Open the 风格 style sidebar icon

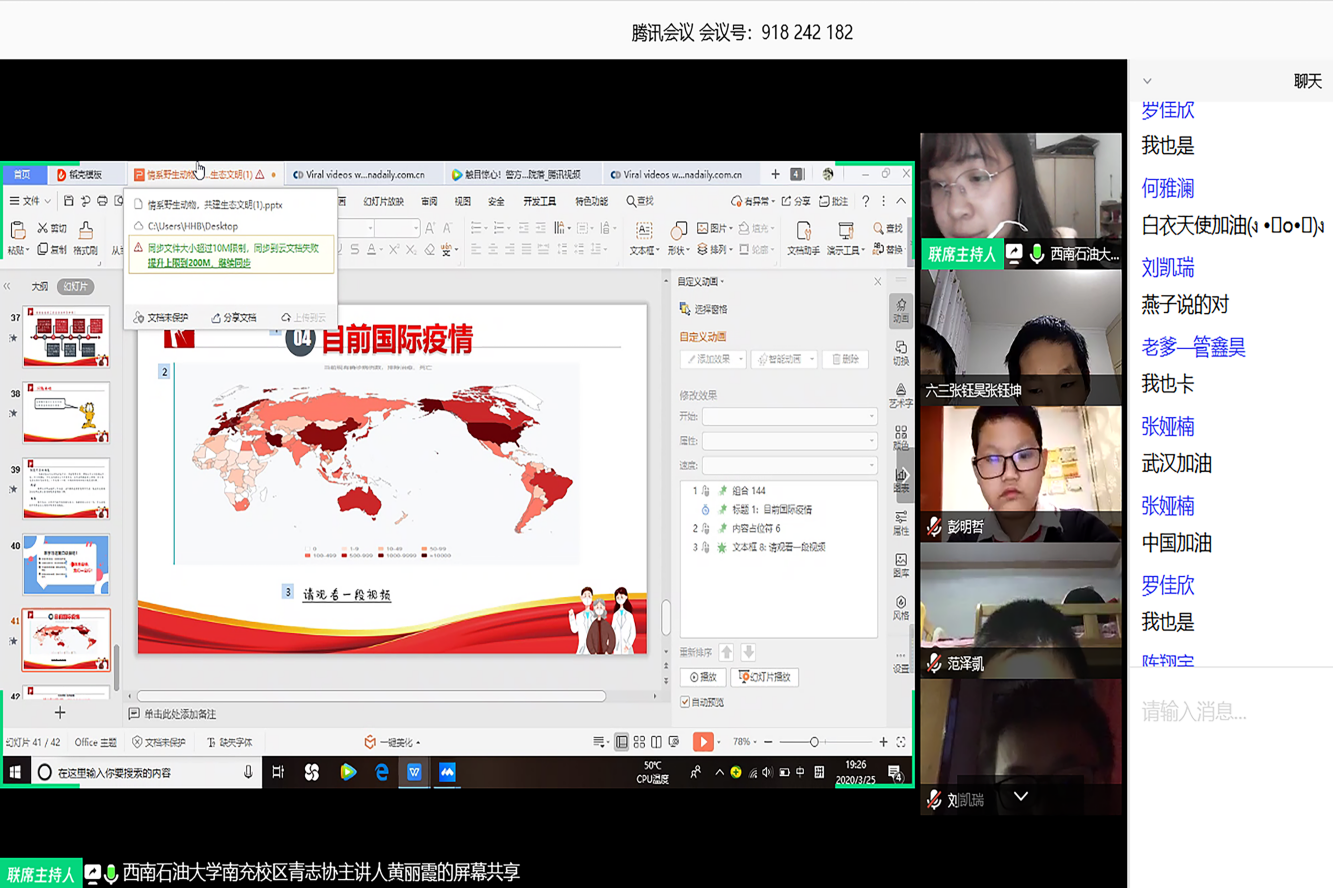click(x=900, y=607)
